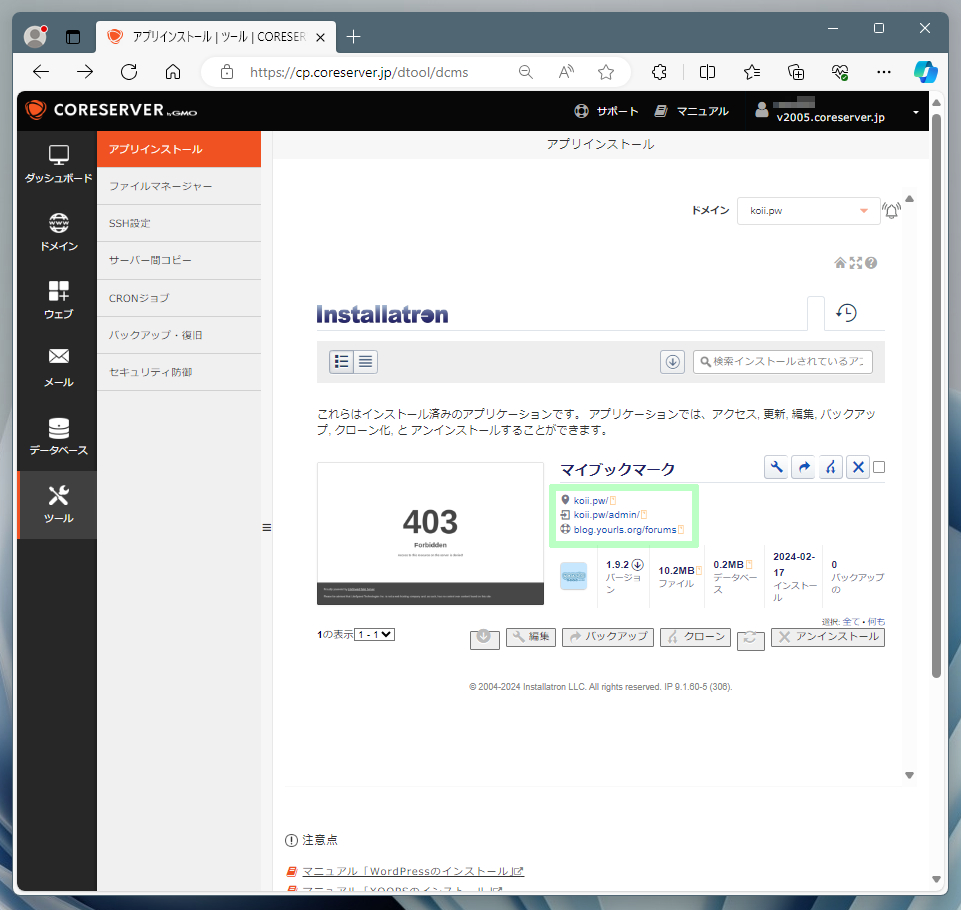Click clone icon for マイブックマーク
961x910 pixels.
[830, 468]
